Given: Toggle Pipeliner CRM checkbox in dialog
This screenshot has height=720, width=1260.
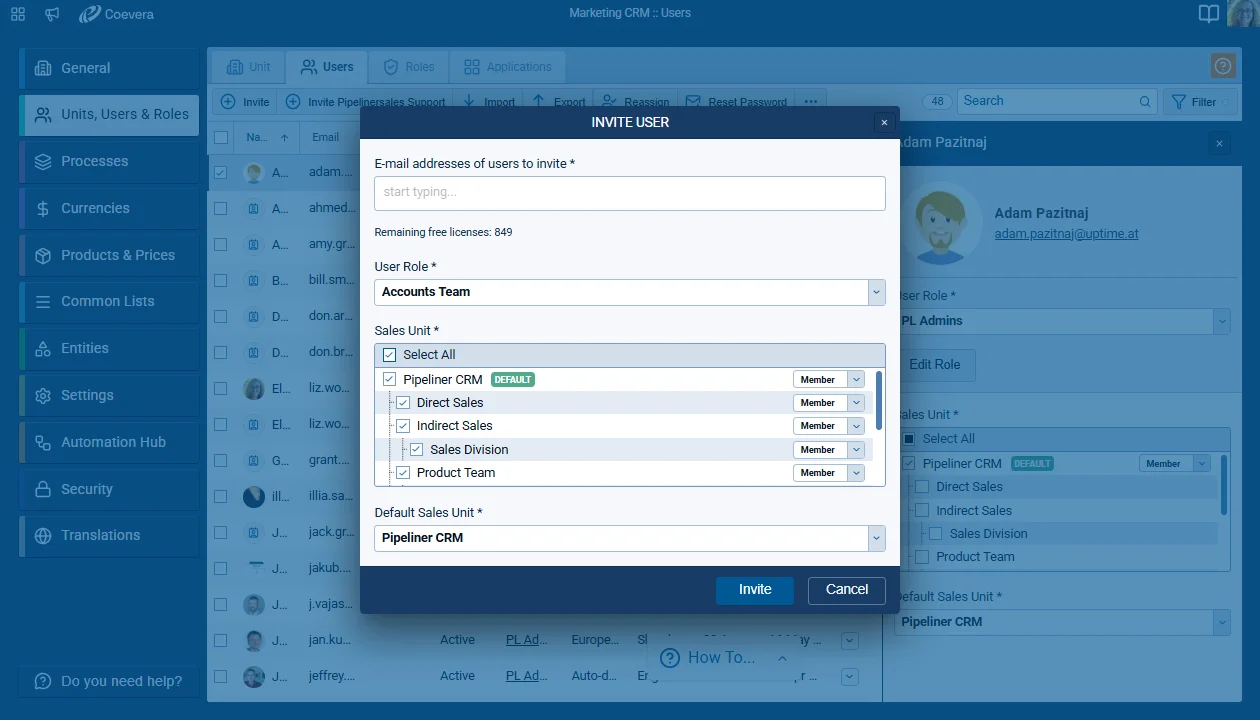Looking at the screenshot, I should click(389, 380).
